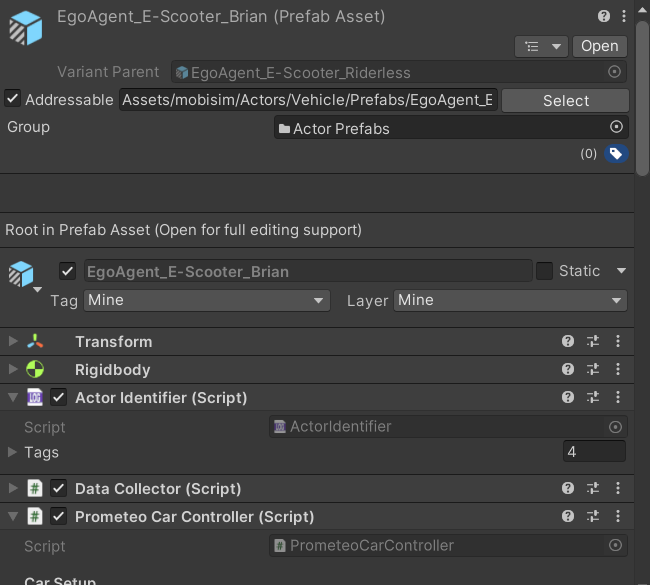Viewport: 650px width, 585px height.
Task: Click the scrollbar up arrow
Action: pyautogui.click(x=643, y=10)
